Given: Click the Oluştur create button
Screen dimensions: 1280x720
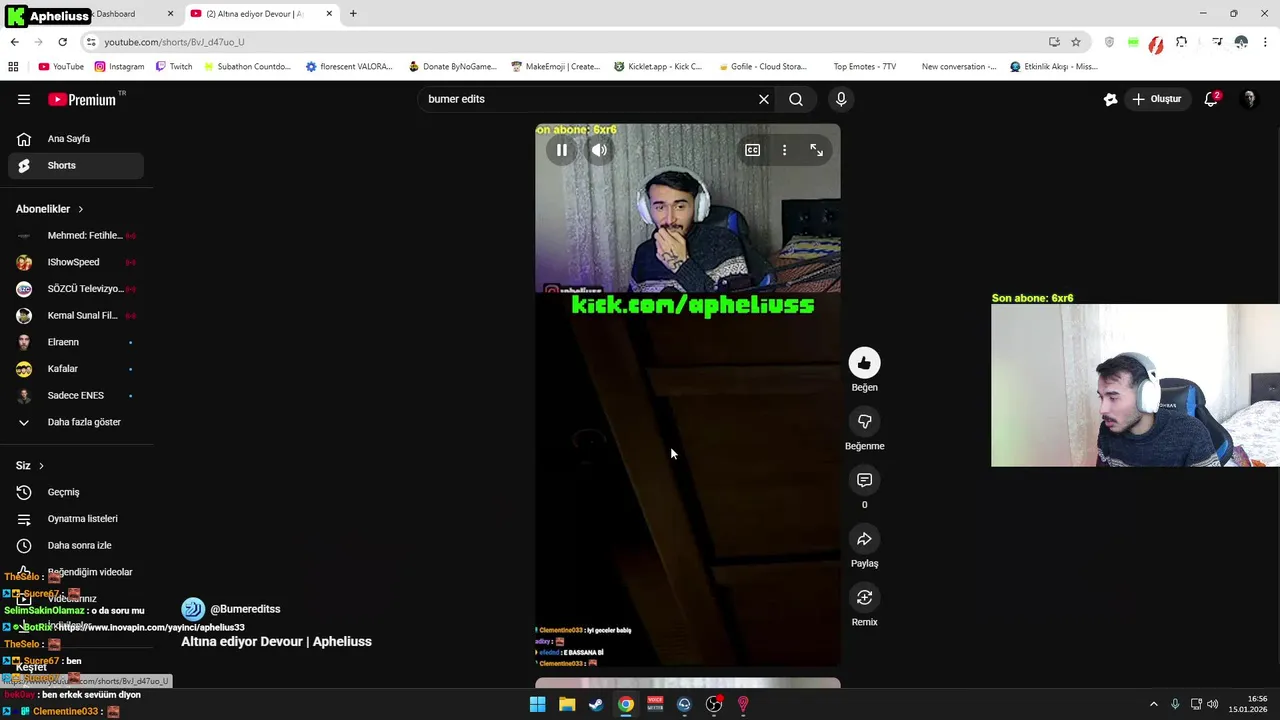Looking at the screenshot, I should point(1157,99).
